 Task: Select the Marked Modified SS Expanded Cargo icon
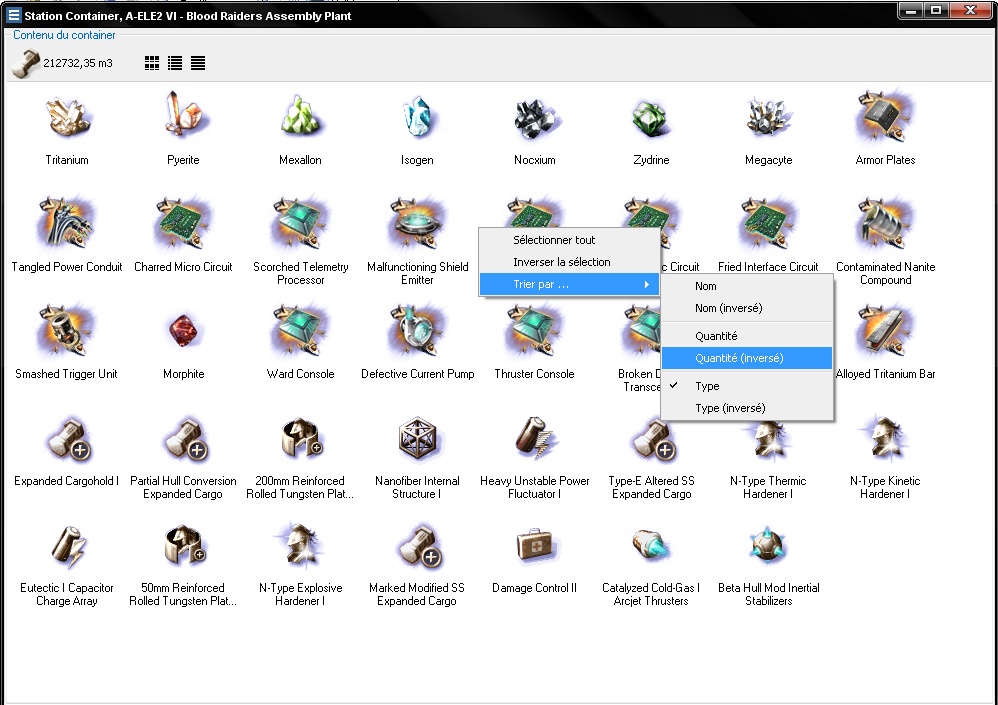pos(418,546)
